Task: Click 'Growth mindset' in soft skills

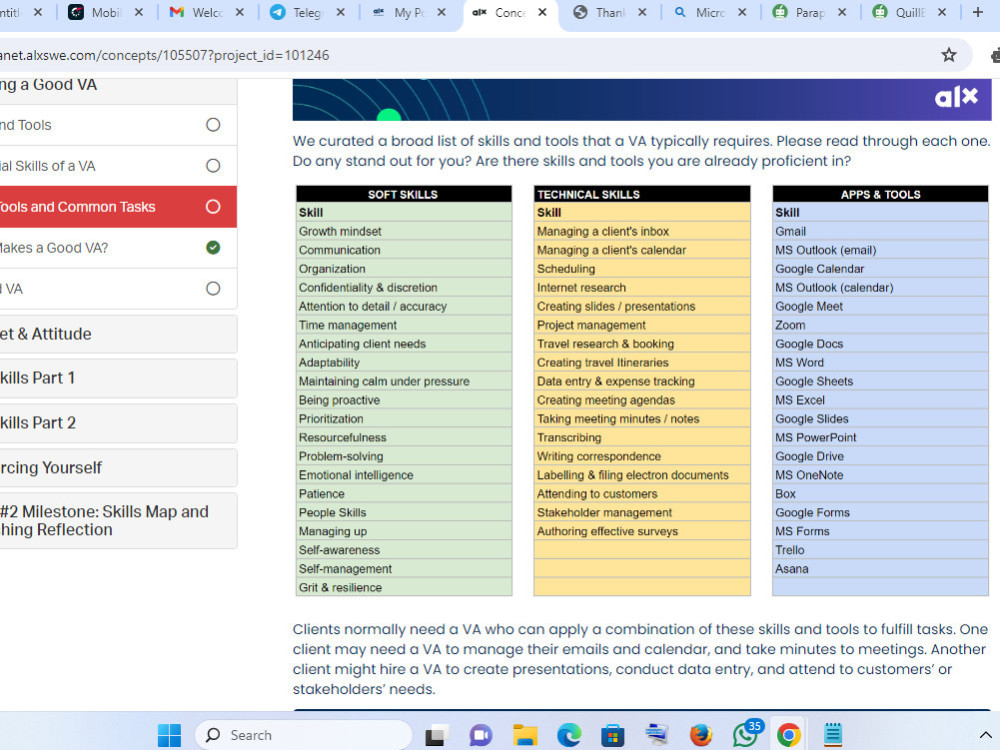Action: [x=340, y=232]
